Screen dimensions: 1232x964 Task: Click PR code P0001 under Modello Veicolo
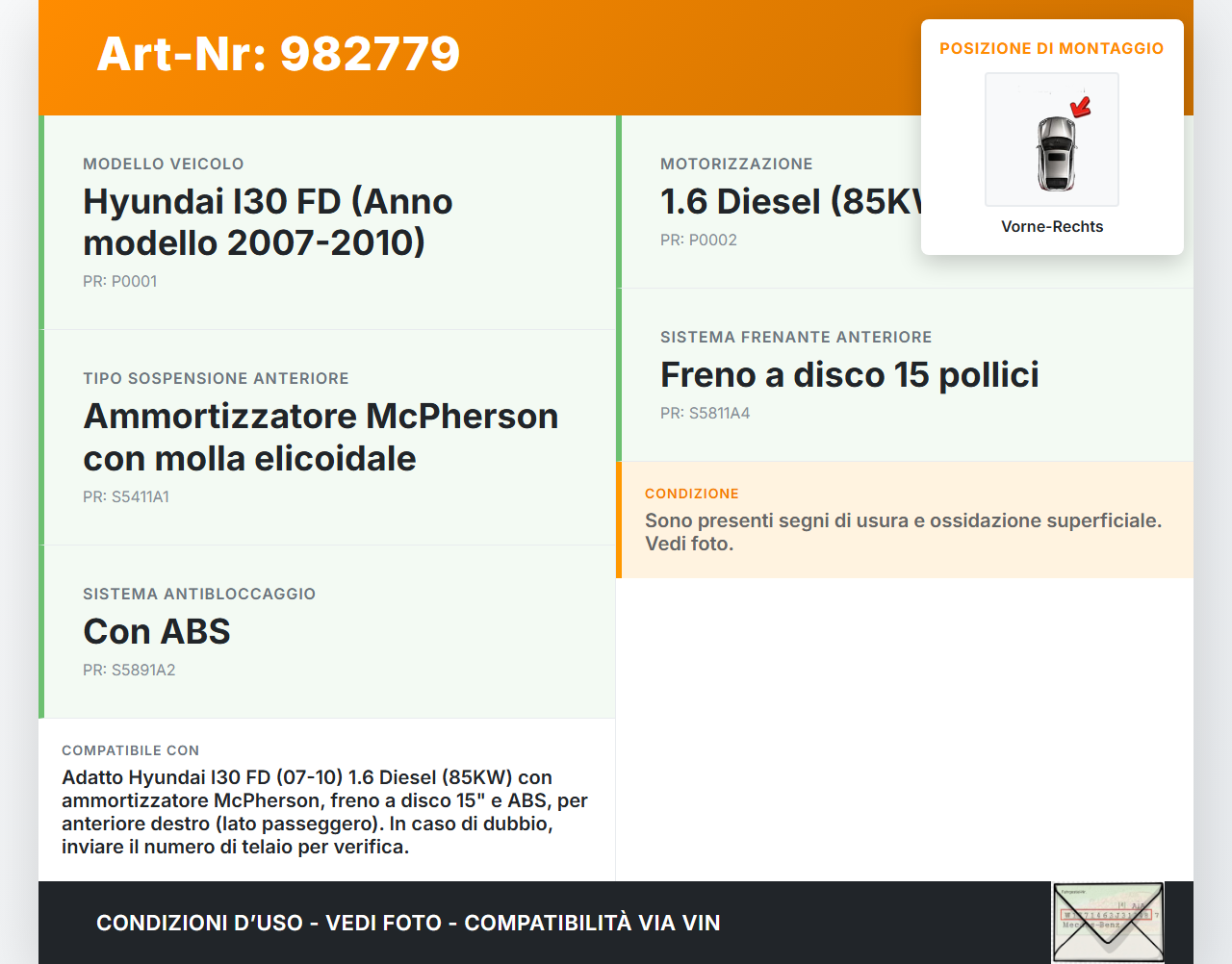[119, 281]
